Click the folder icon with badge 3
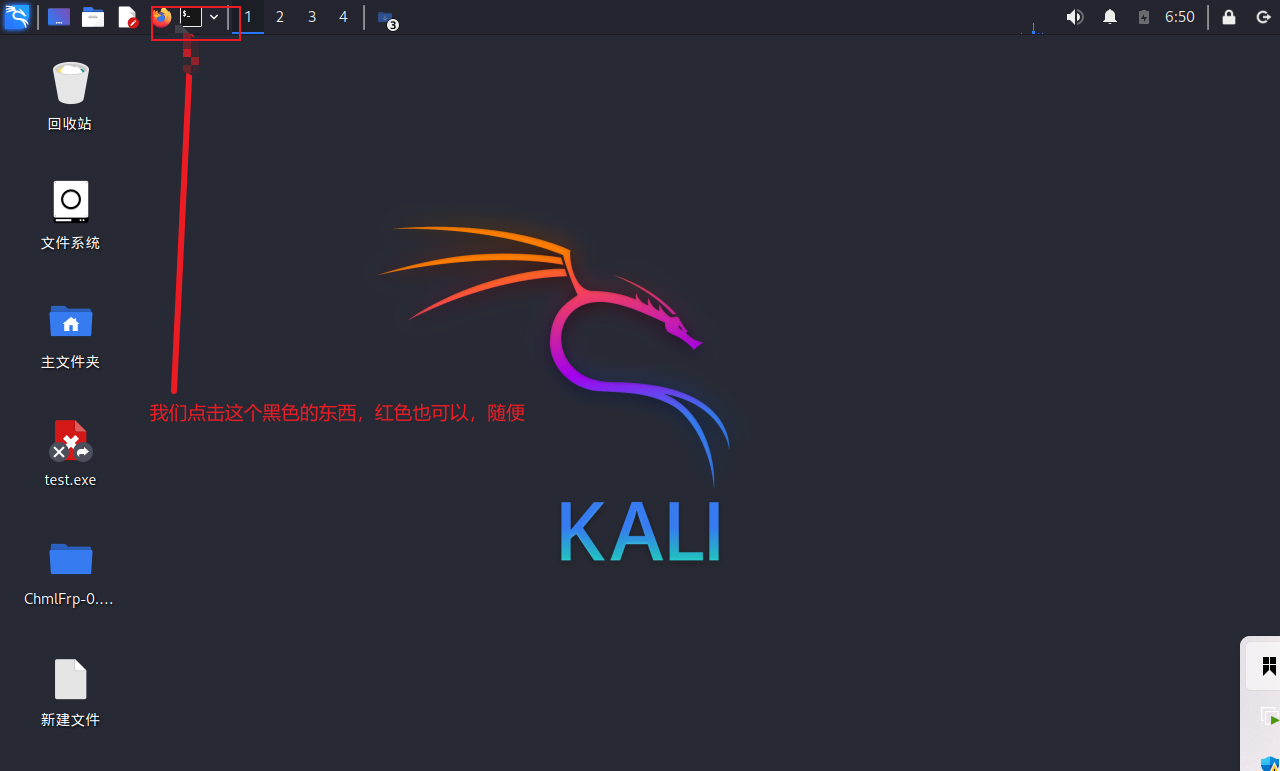Screen dimensions: 1280x771 [x=387, y=18]
